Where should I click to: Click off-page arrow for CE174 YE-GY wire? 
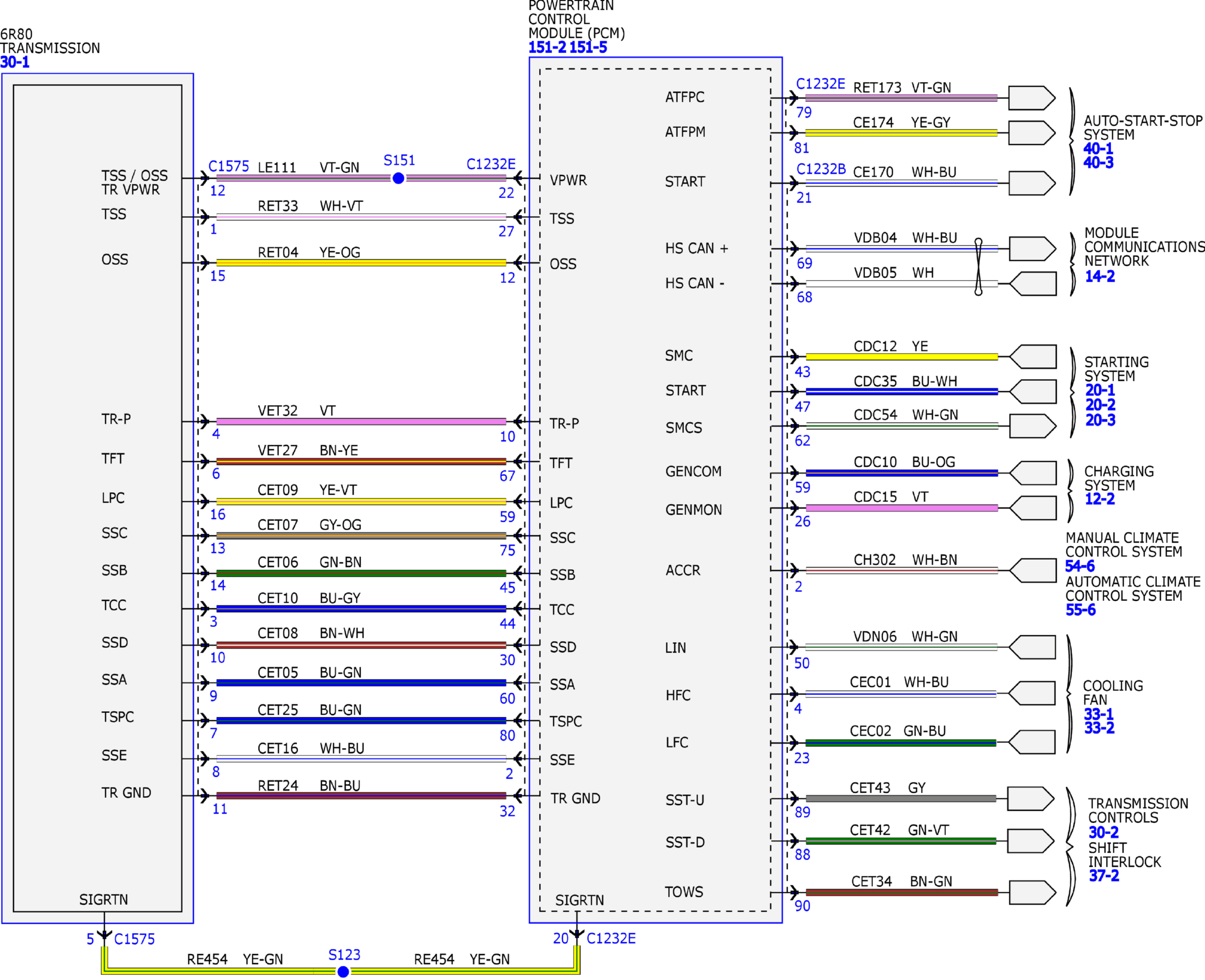point(1032,133)
